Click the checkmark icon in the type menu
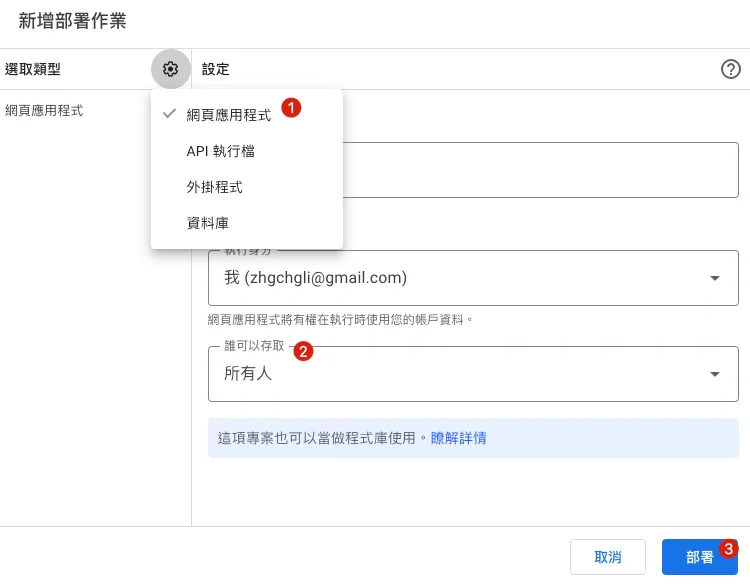The height and width of the screenshot is (585, 750). 169,114
